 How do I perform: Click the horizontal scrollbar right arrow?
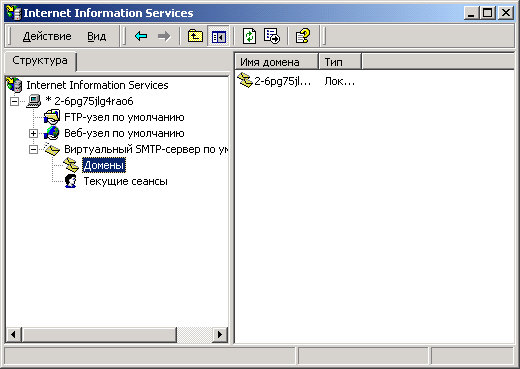point(220,334)
